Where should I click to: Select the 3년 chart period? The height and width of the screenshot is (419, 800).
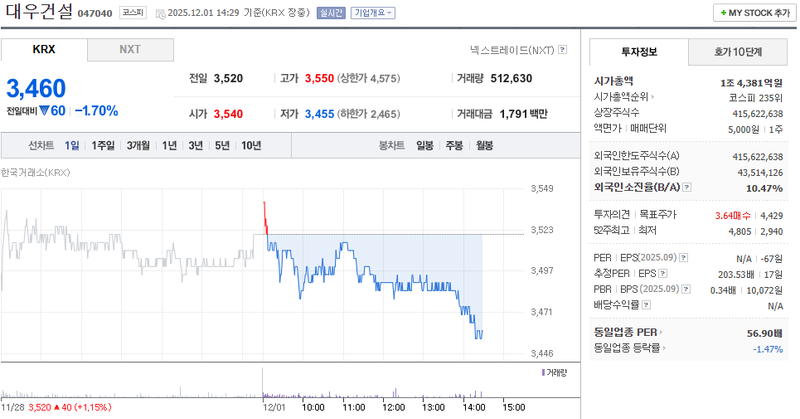pos(196,145)
